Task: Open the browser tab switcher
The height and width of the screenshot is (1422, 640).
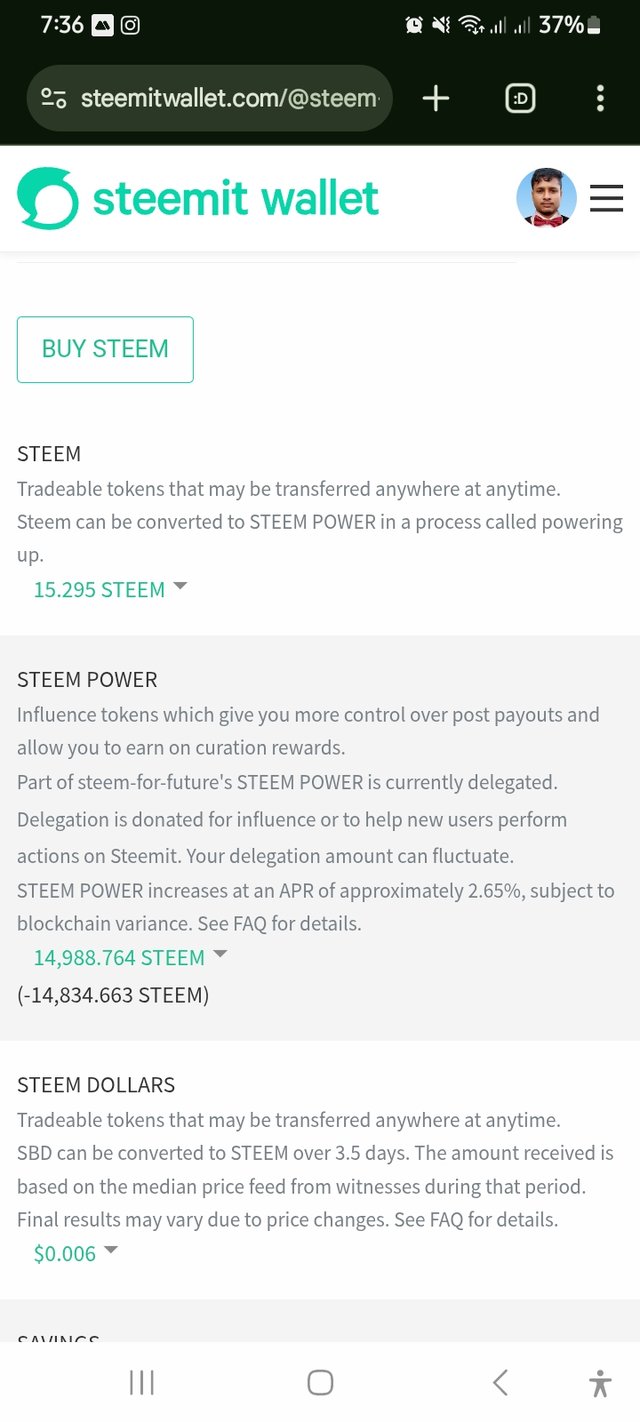Action: click(x=520, y=98)
